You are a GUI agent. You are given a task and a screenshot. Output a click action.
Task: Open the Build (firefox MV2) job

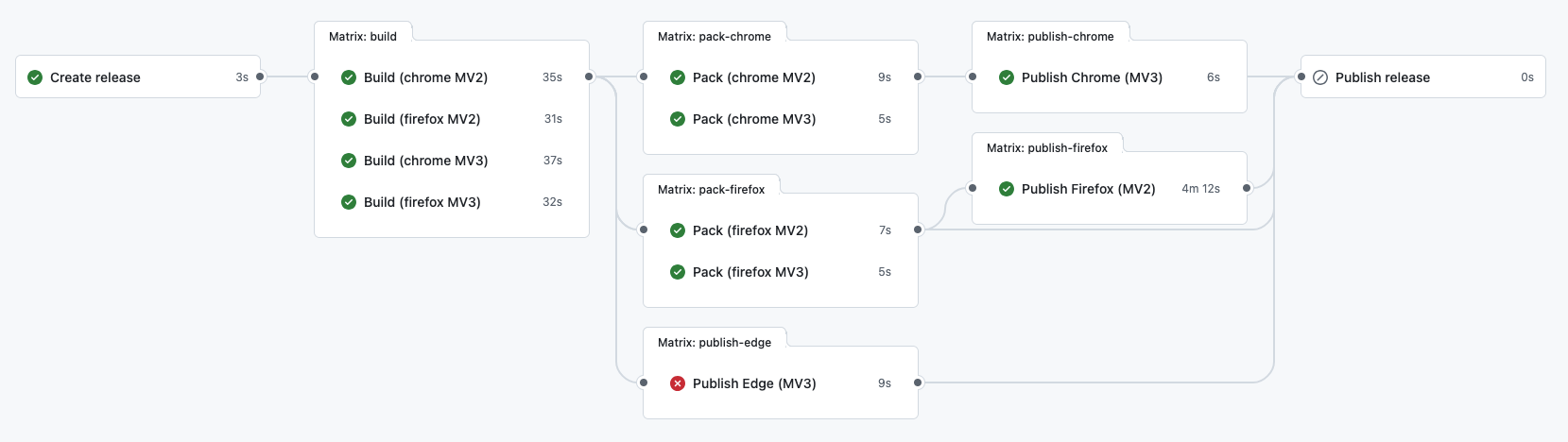coord(452,119)
